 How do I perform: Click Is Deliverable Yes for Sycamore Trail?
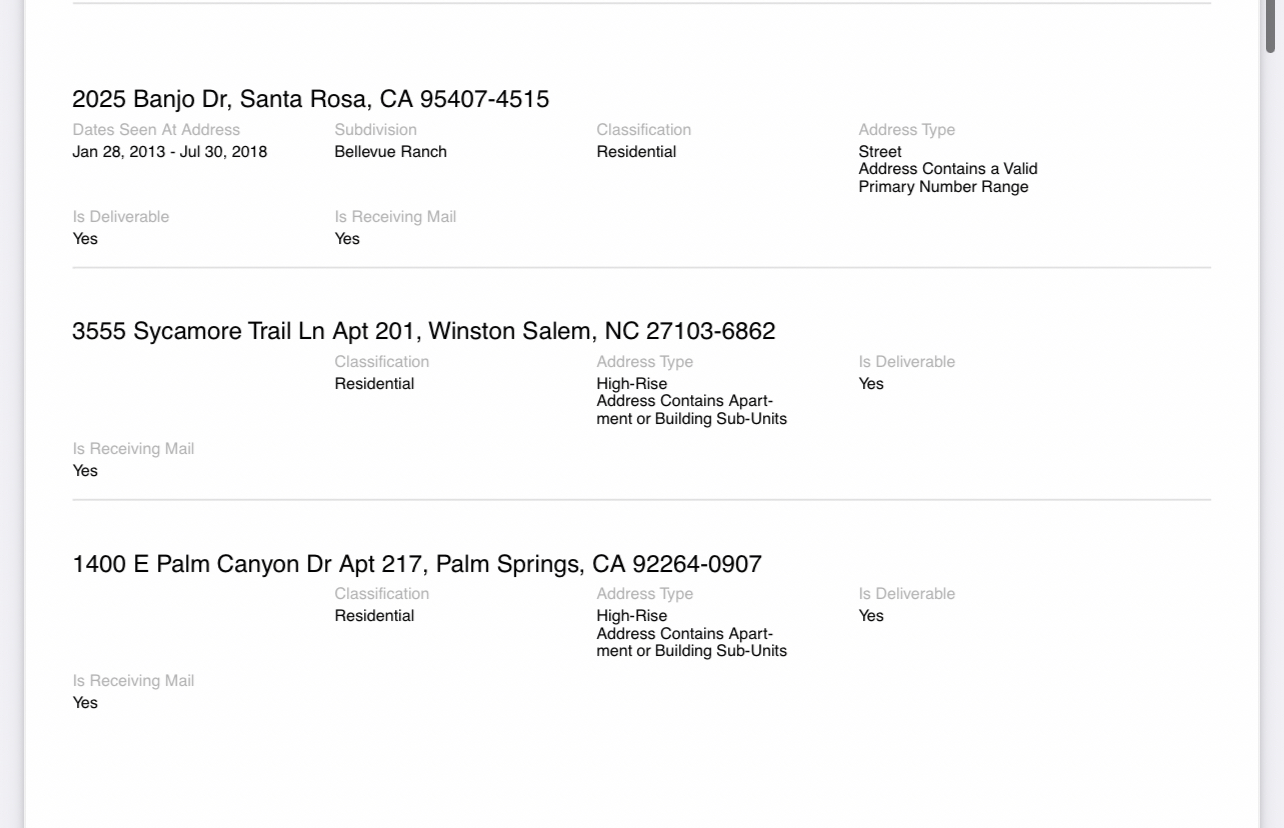[871, 384]
